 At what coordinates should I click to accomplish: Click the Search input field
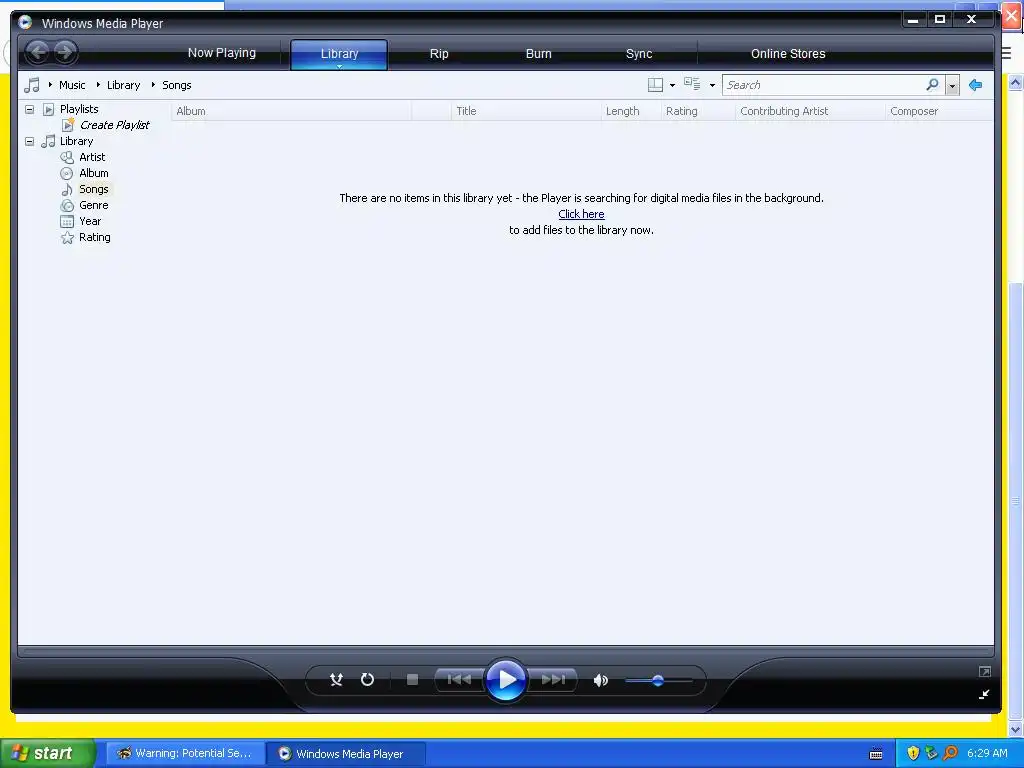(823, 85)
